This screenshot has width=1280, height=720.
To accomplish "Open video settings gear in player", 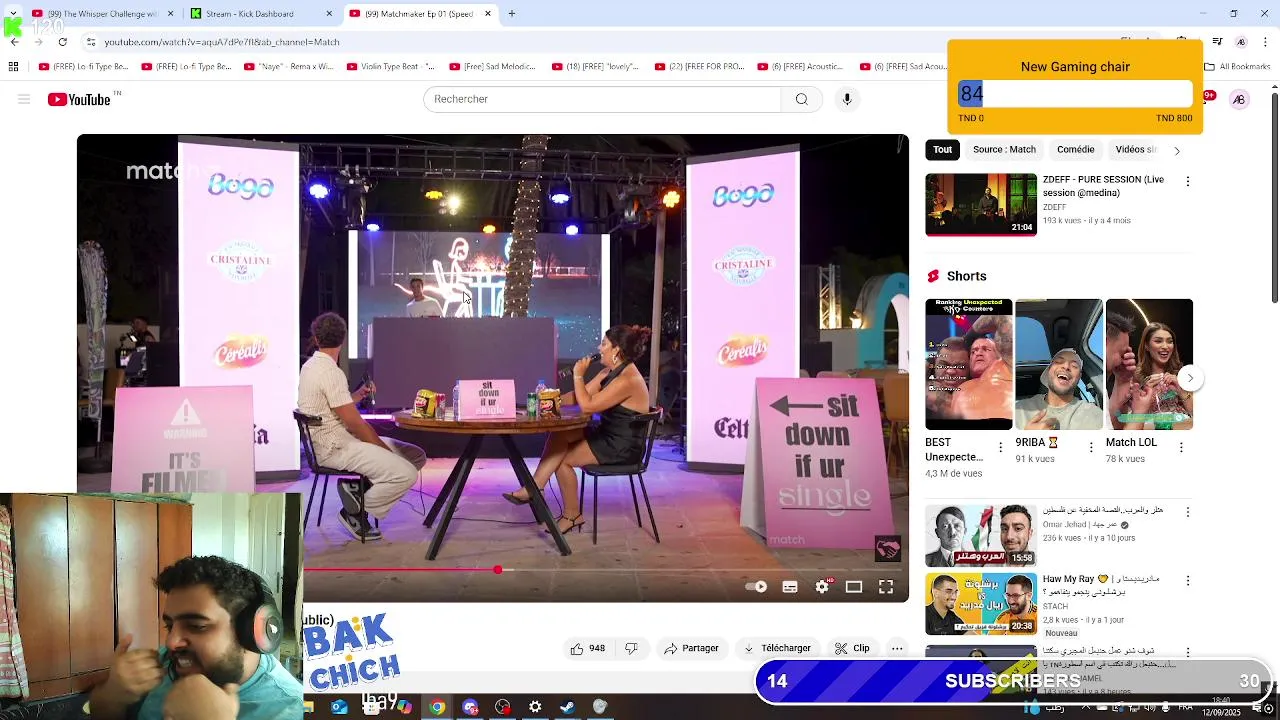I will 822,587.
